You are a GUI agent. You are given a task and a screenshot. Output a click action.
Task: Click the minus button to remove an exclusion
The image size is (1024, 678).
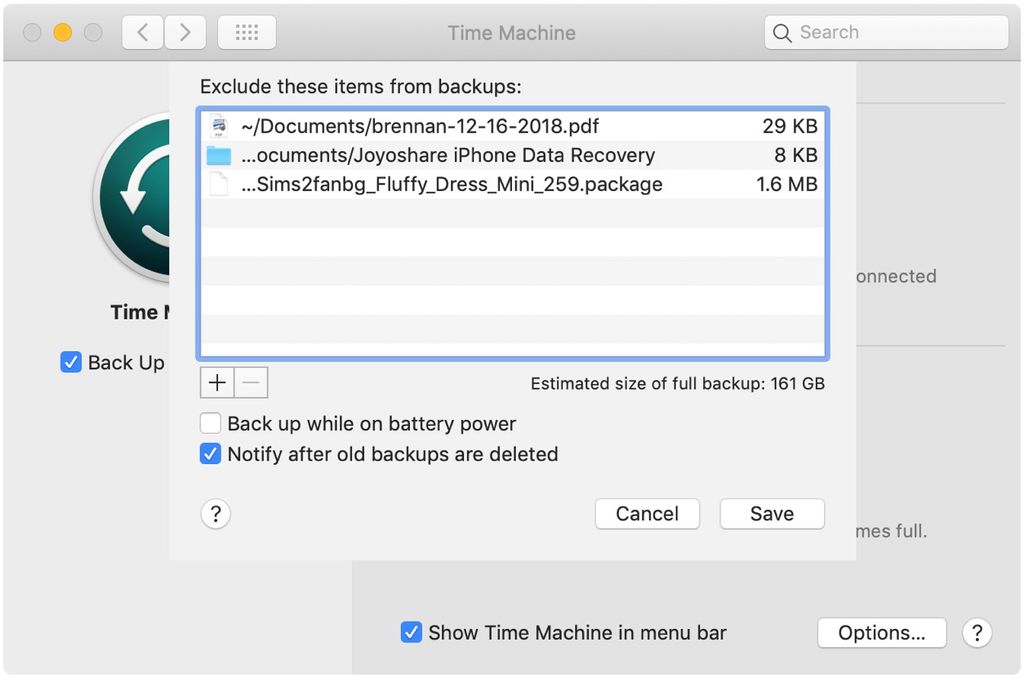coord(250,382)
